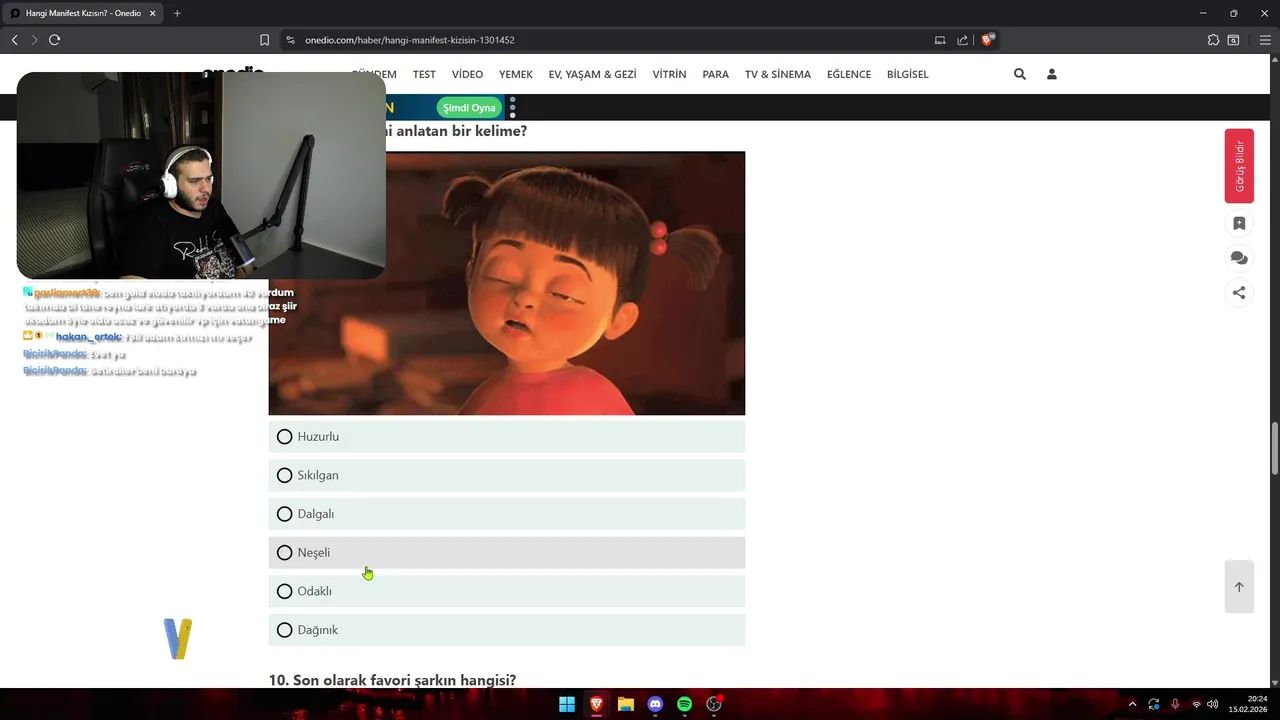Click the Boo character quiz image
Screen dimensions: 1280x720
coord(506,283)
